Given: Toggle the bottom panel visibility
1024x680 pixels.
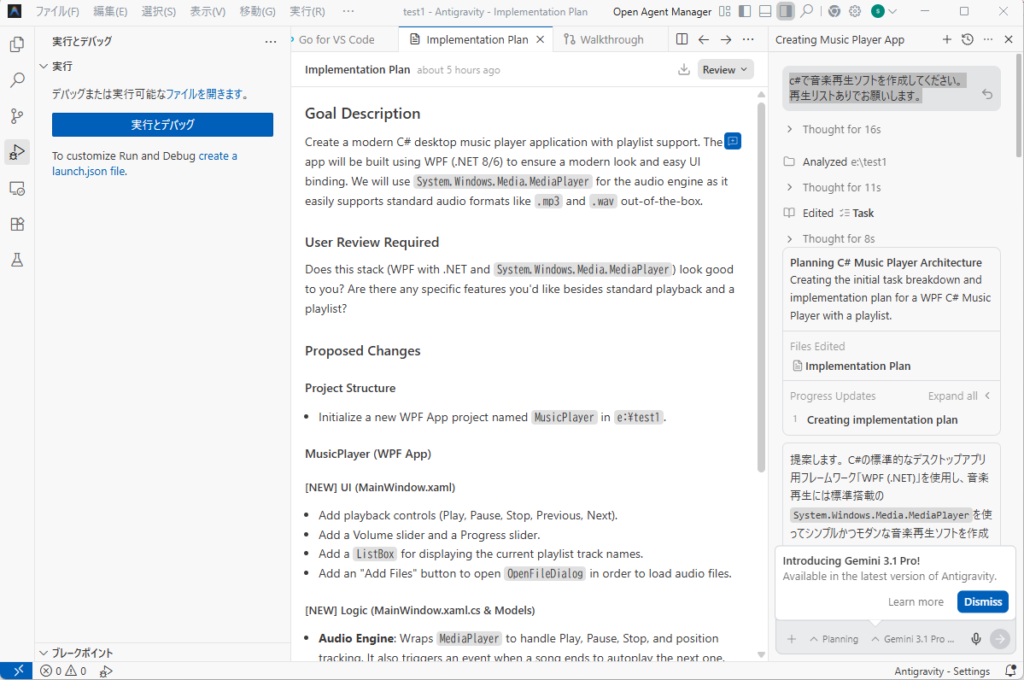Looking at the screenshot, I should click(765, 12).
